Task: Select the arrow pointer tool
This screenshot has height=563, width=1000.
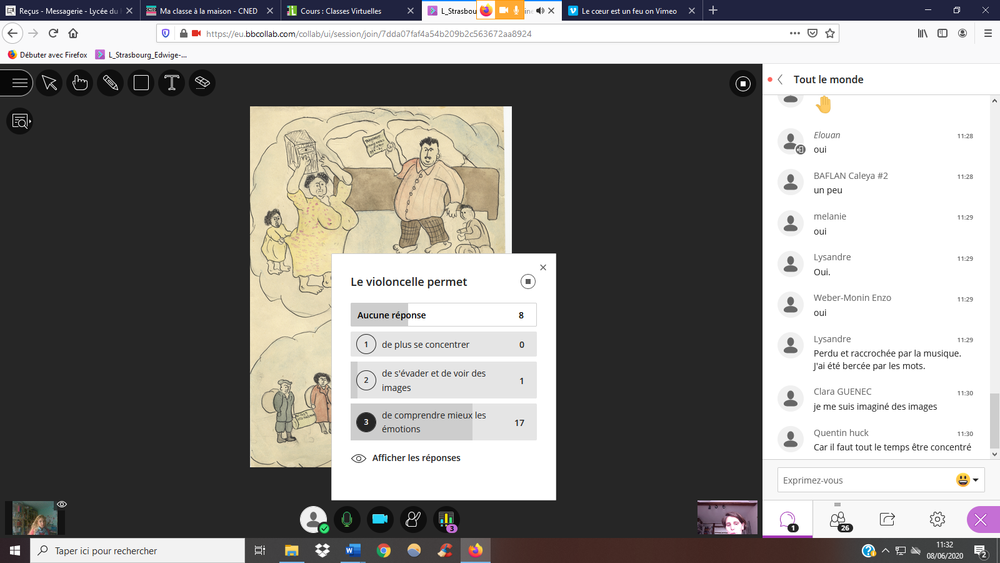Action: pyautogui.click(x=49, y=83)
